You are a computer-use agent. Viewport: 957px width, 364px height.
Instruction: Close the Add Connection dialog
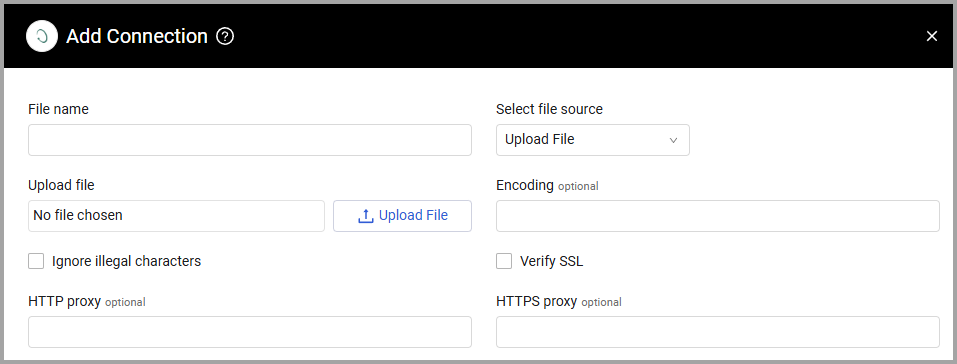click(x=931, y=37)
